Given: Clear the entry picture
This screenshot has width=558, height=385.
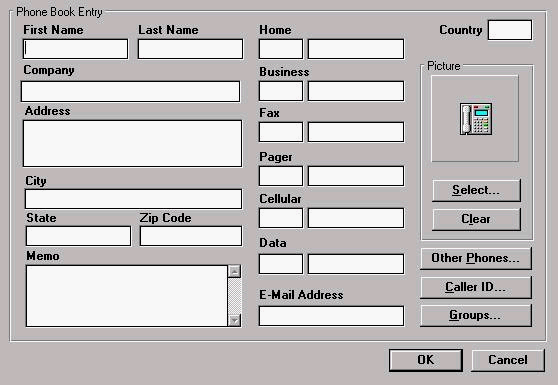Looking at the screenshot, I should coord(476,219).
